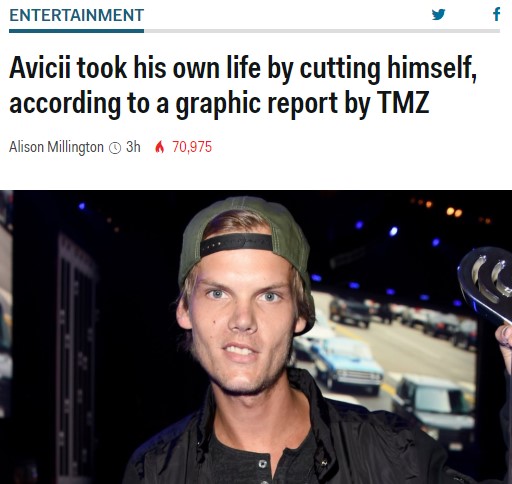Click the blue pickup truck in the photo background

(347, 363)
